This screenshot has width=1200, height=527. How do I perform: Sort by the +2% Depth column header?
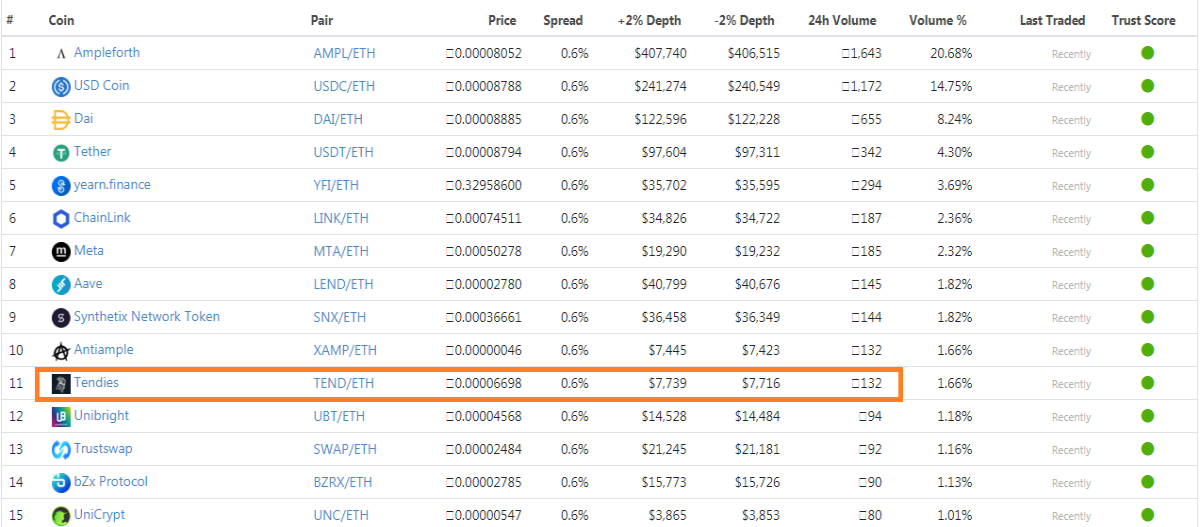(x=648, y=20)
